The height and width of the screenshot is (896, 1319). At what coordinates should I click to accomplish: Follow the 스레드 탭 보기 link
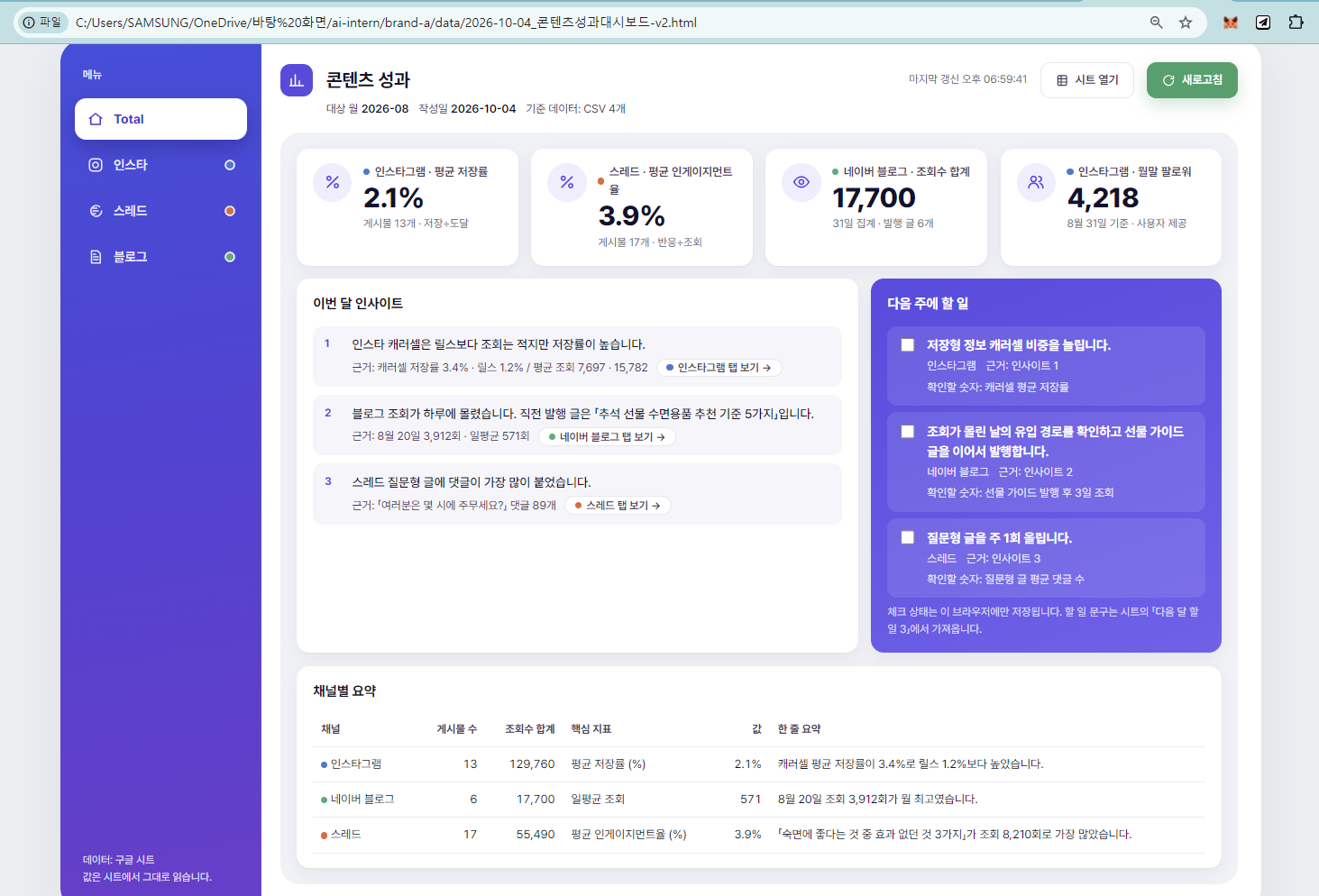(618, 506)
